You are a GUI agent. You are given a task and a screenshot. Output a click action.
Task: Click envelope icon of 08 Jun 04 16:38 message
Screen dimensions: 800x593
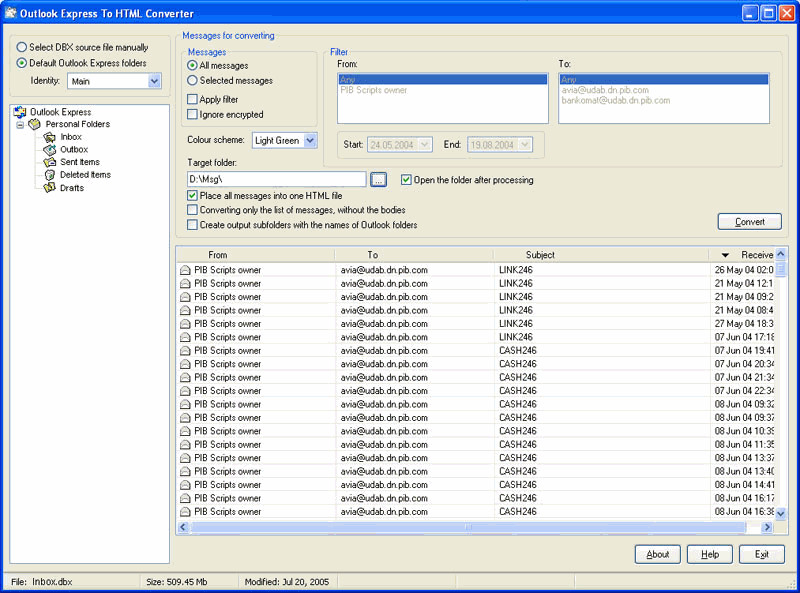185,512
